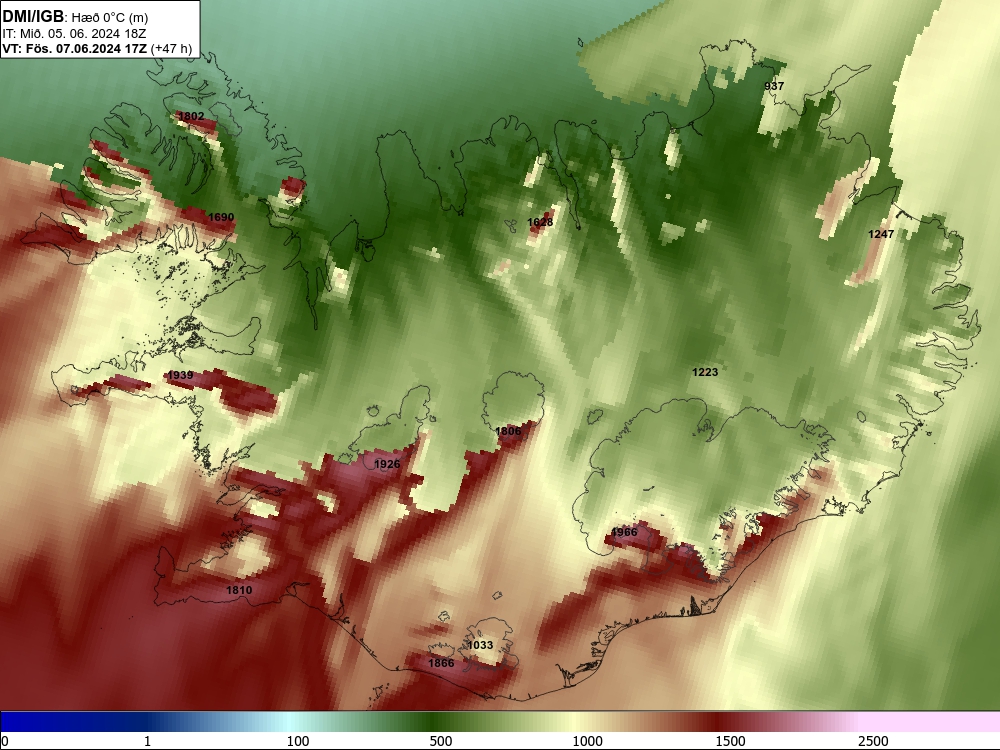
Task: Click the 1500 tick on the color scale
Action: [x=730, y=741]
